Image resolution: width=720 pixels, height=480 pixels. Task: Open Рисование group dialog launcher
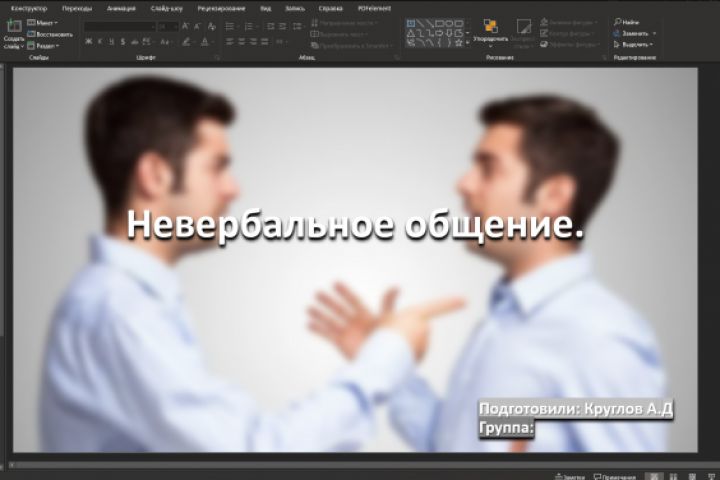coord(604,58)
